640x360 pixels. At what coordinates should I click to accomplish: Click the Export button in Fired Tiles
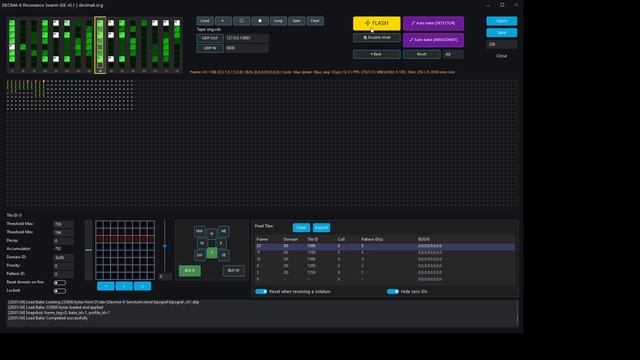coord(321,227)
